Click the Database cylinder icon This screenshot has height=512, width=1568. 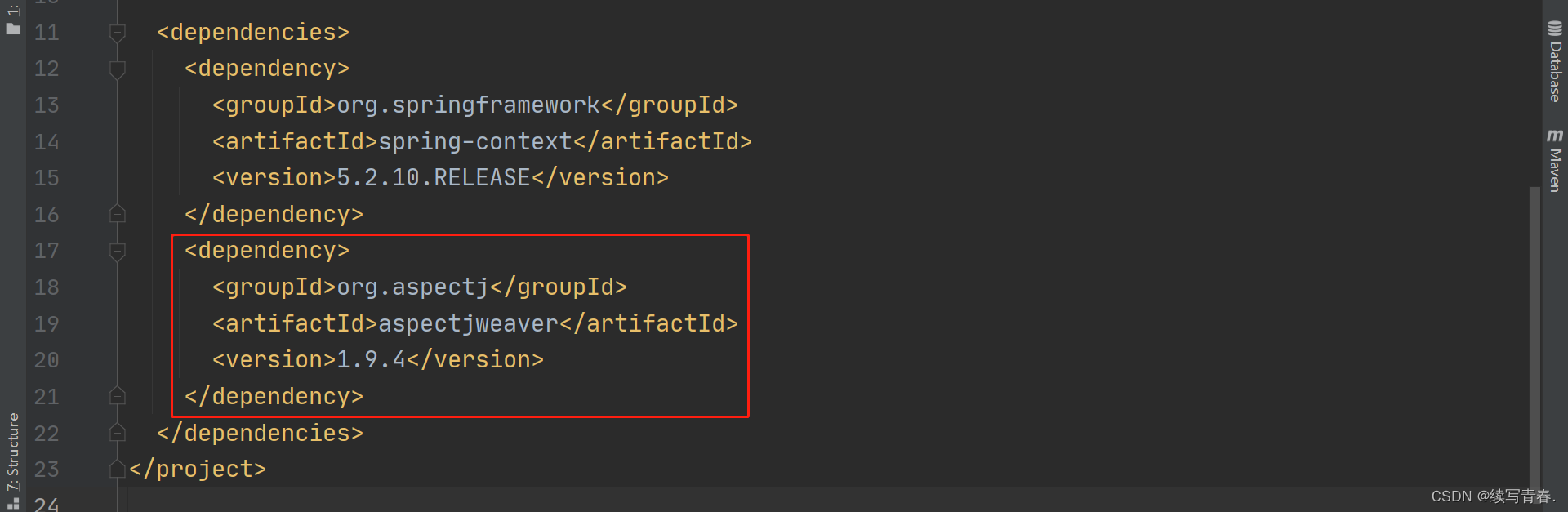tap(1555, 29)
